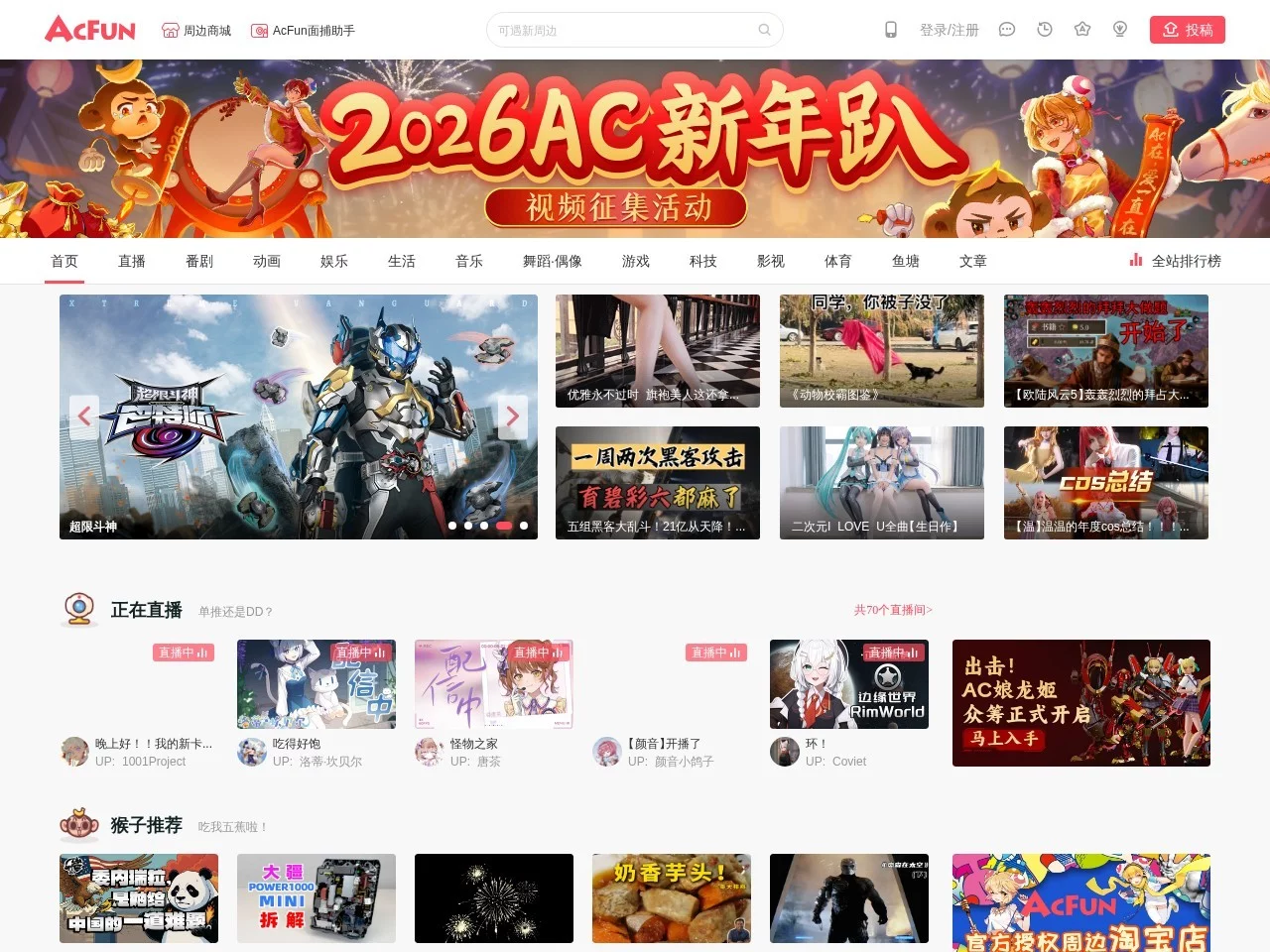Click the previous arrow on the carousel
This screenshot has height=952, width=1270.
pos(84,416)
